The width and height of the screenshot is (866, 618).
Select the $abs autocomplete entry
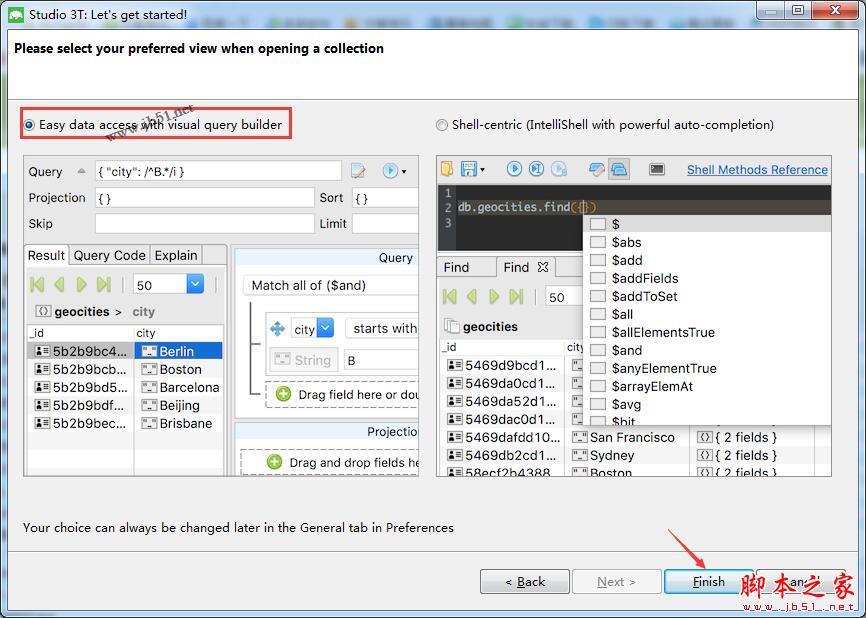click(x=707, y=242)
